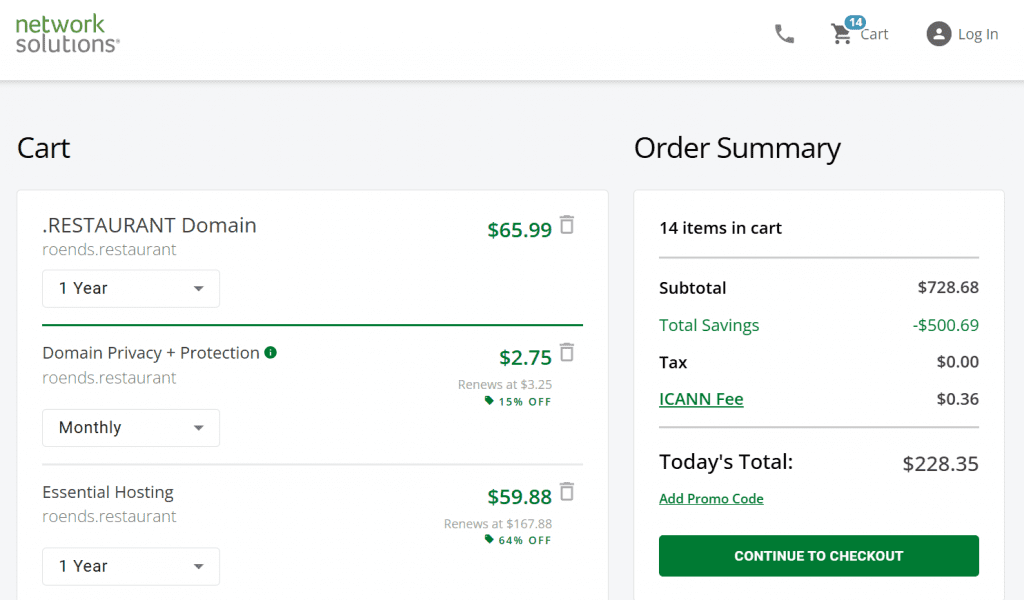Click the Continue to Checkout button

818,556
